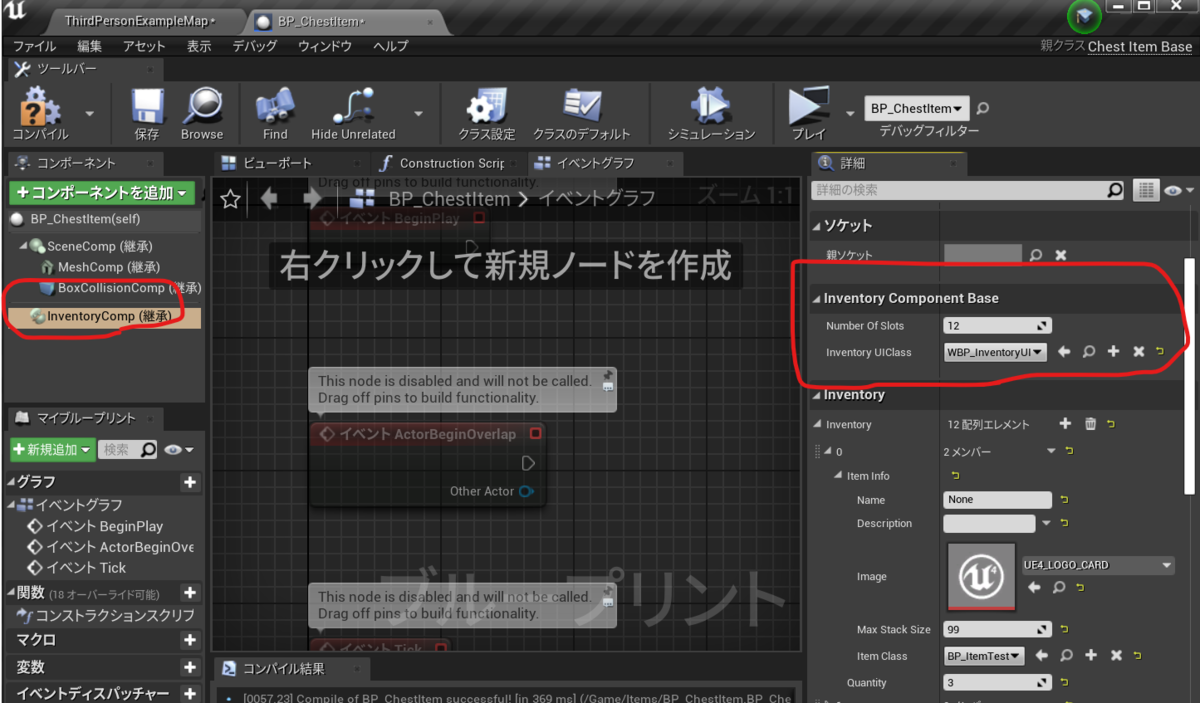The width and height of the screenshot is (1200, 703).
Task: Empty Inventory array with trash icon
Action: (x=1091, y=424)
